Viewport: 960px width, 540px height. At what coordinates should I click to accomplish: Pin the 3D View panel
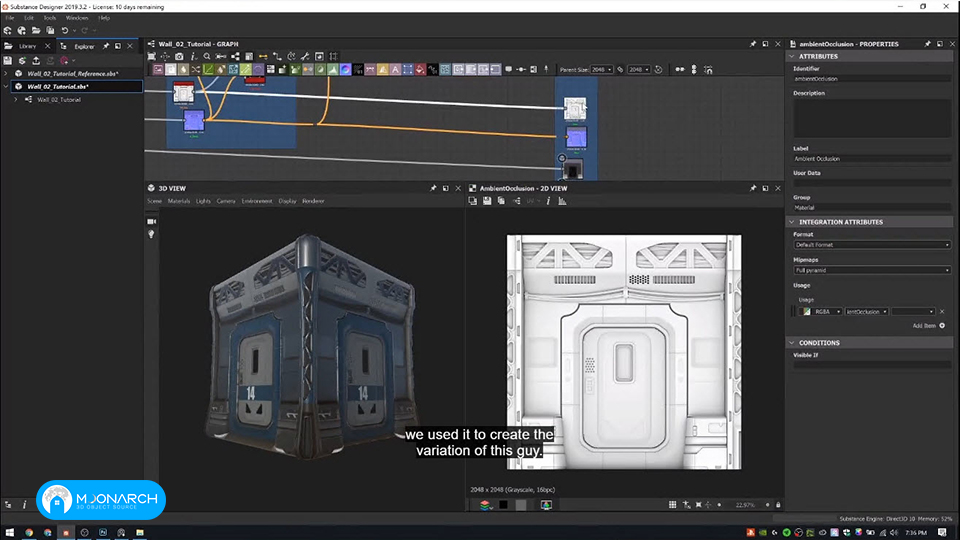tap(433, 189)
